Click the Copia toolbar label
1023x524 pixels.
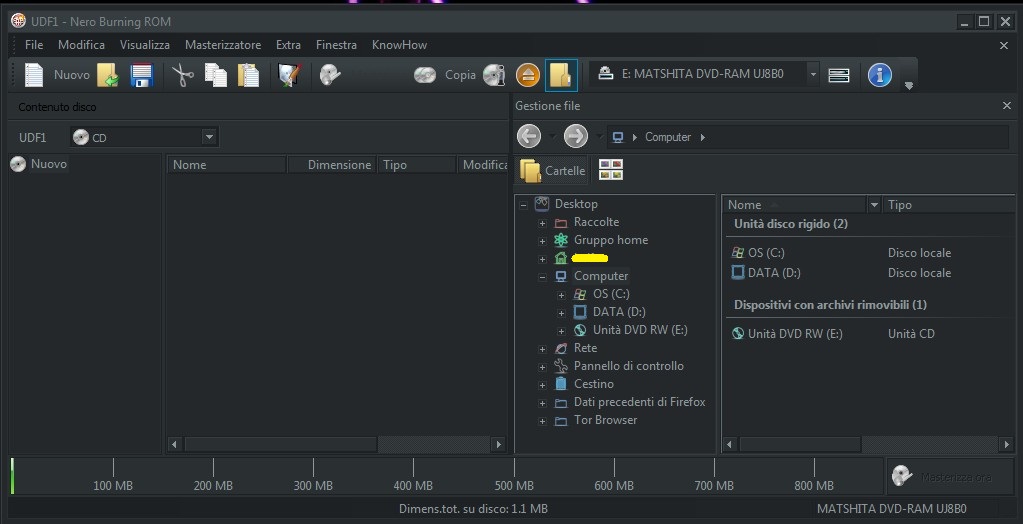(x=461, y=75)
